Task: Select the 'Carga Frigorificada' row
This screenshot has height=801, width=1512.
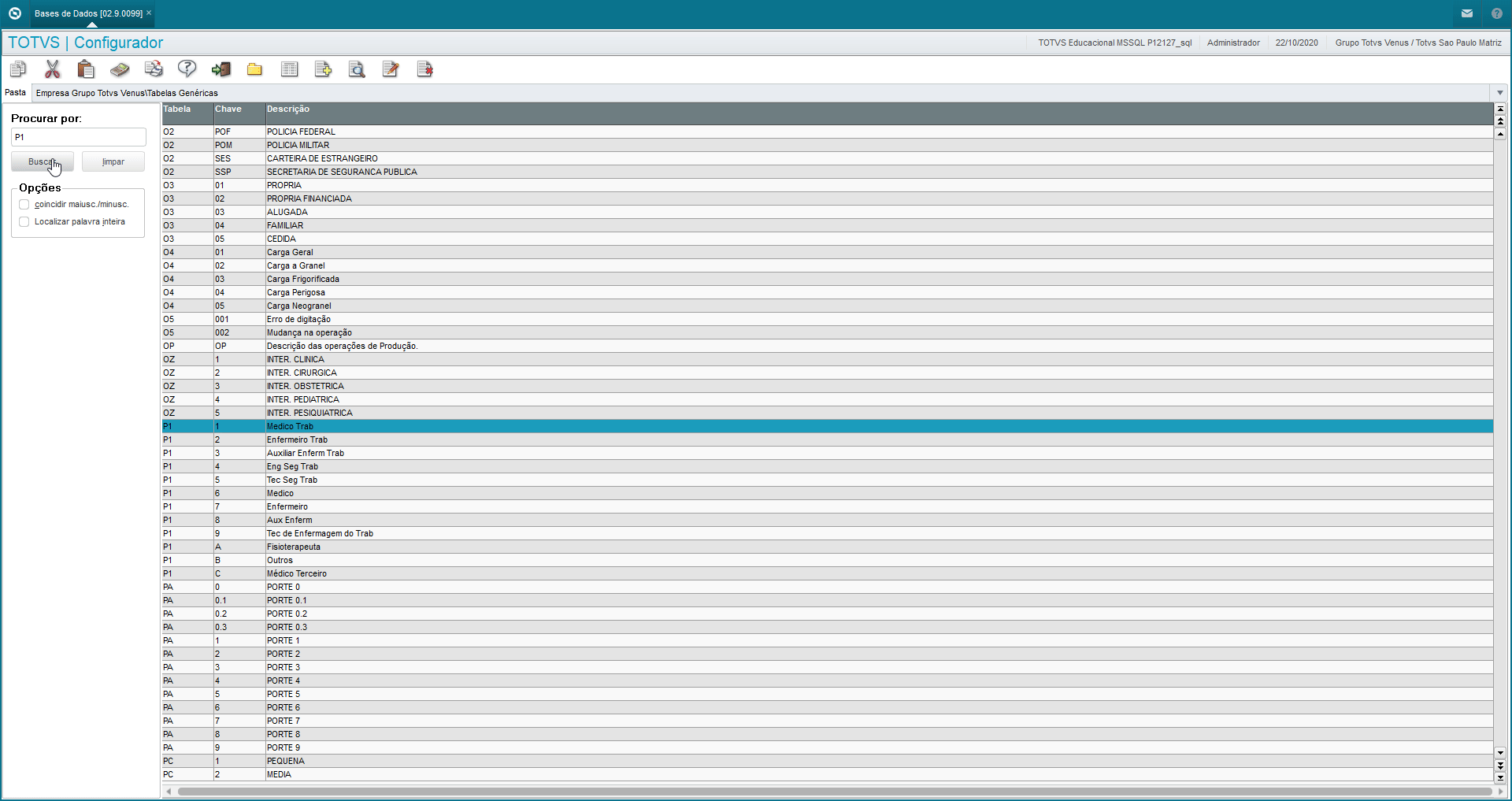Action: [828, 280]
